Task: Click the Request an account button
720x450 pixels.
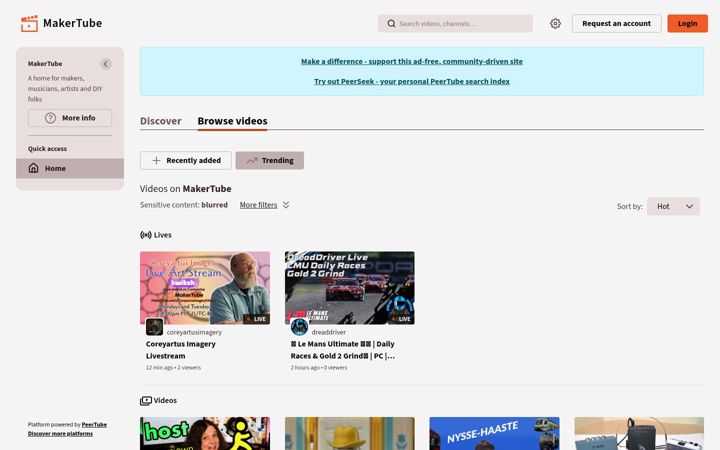Action: 616,23
